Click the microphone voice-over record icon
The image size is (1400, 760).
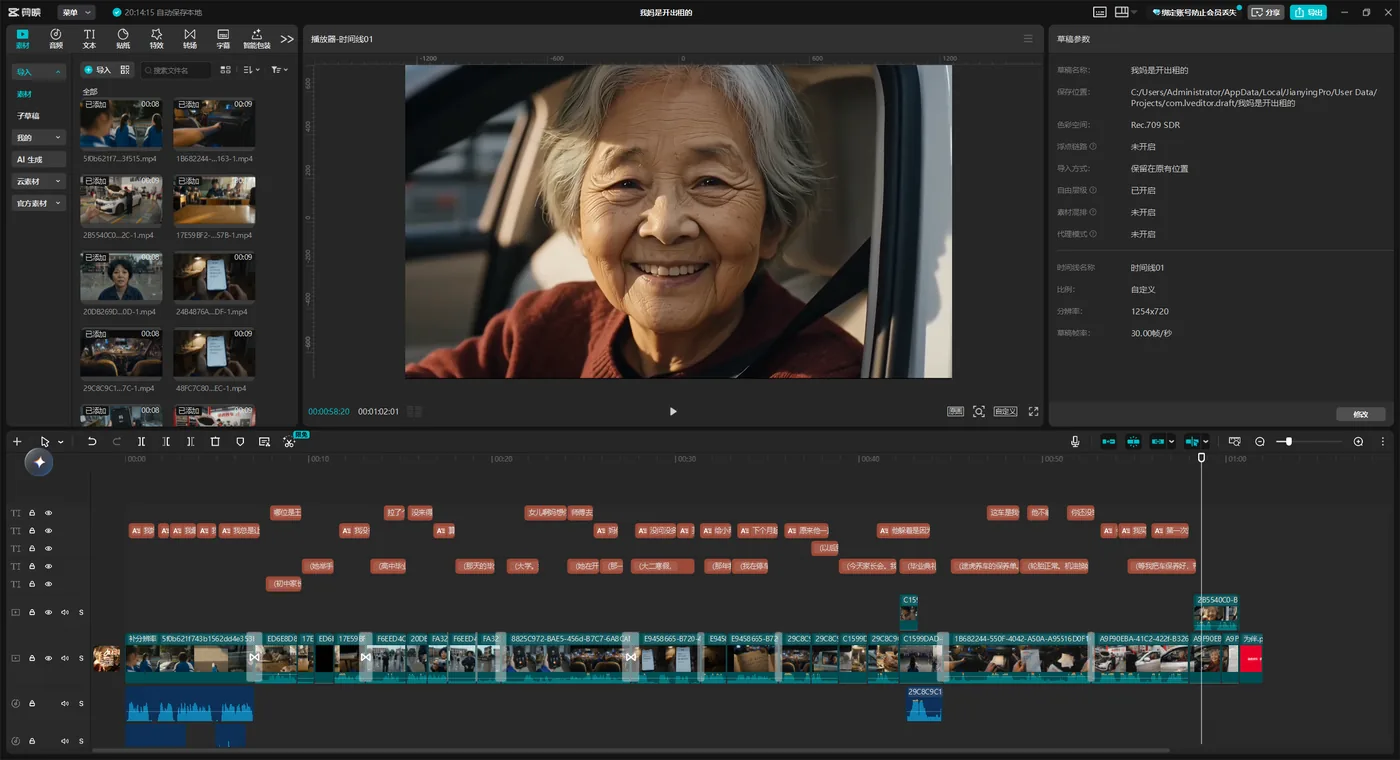(x=1075, y=441)
